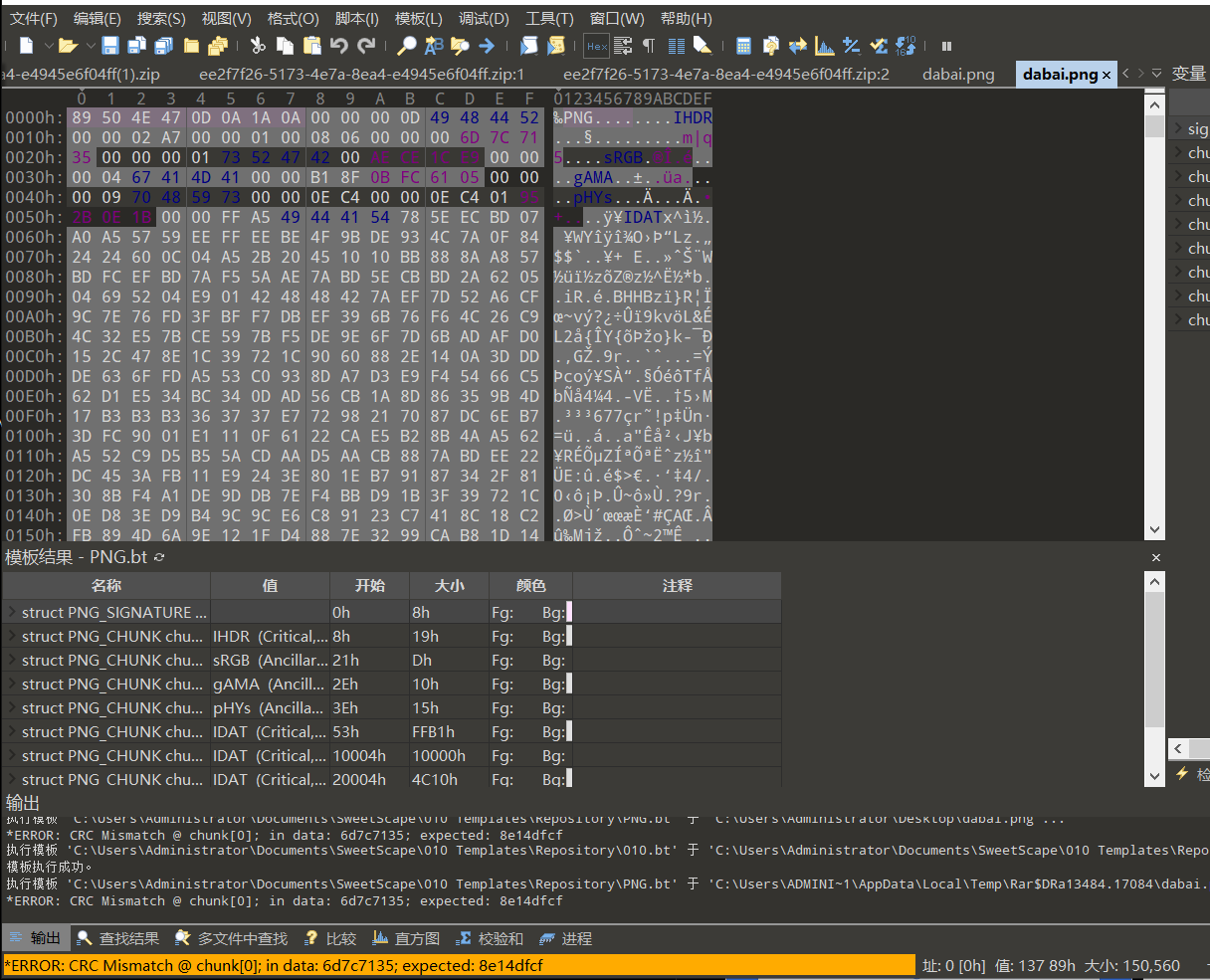Open the Find magnifier tool
This screenshot has width=1210, height=980.
click(x=407, y=46)
